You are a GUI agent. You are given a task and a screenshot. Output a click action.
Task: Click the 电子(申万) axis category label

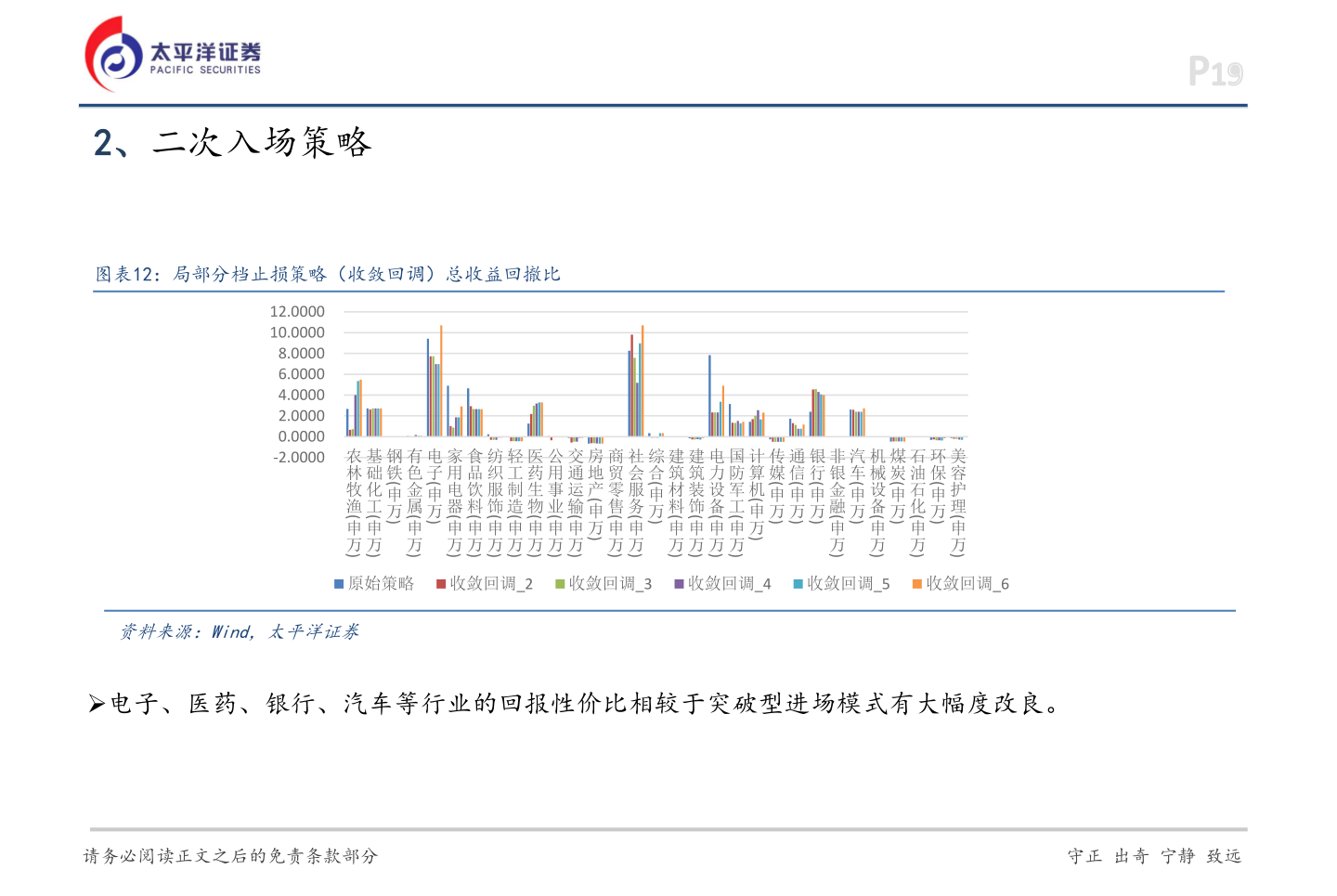[x=435, y=485]
